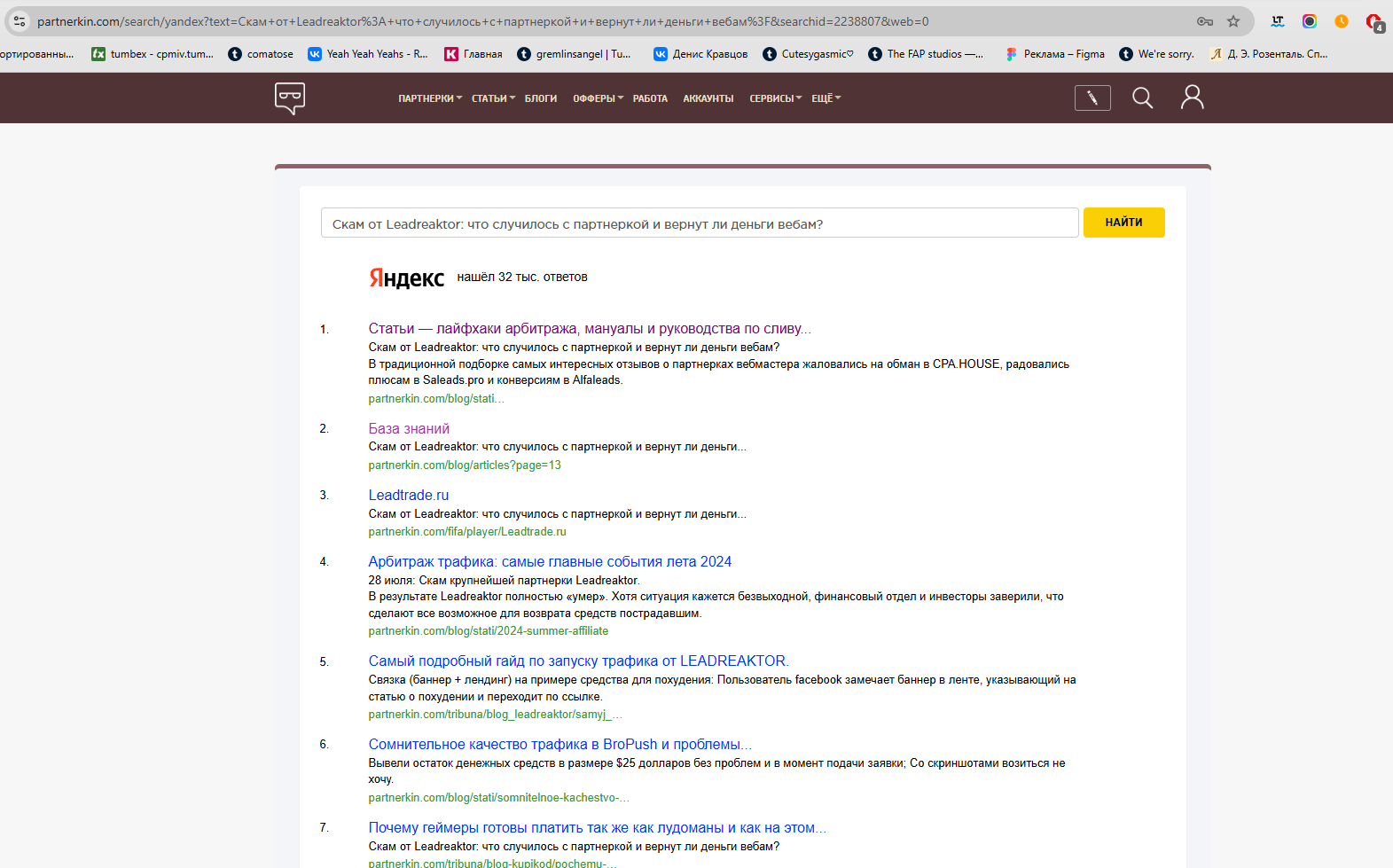Open result 'Leadtrade.ru'

click(x=409, y=496)
